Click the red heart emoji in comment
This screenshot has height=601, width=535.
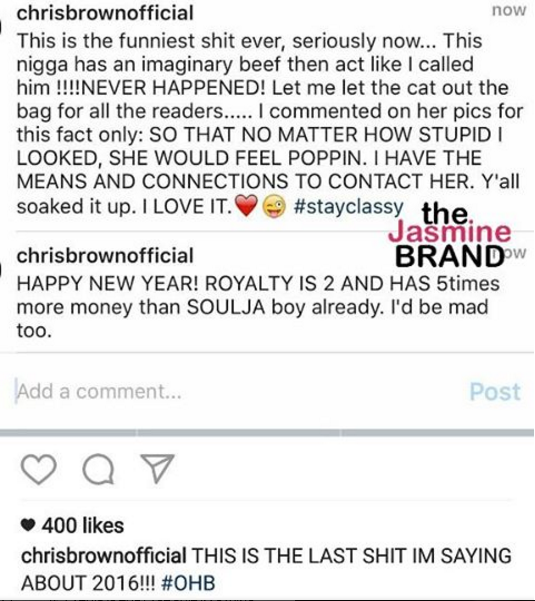[246, 206]
